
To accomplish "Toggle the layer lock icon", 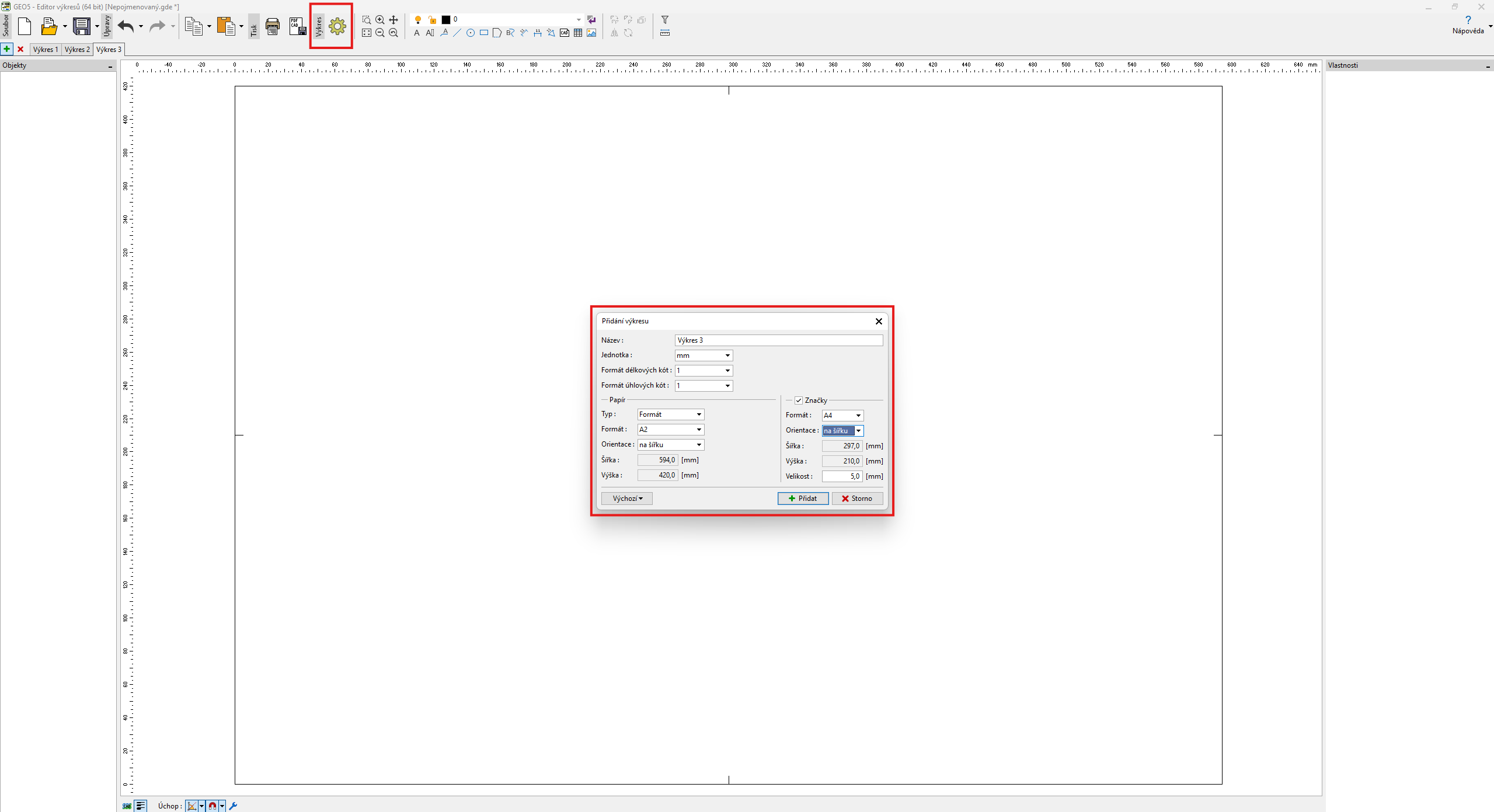I will pos(432,20).
